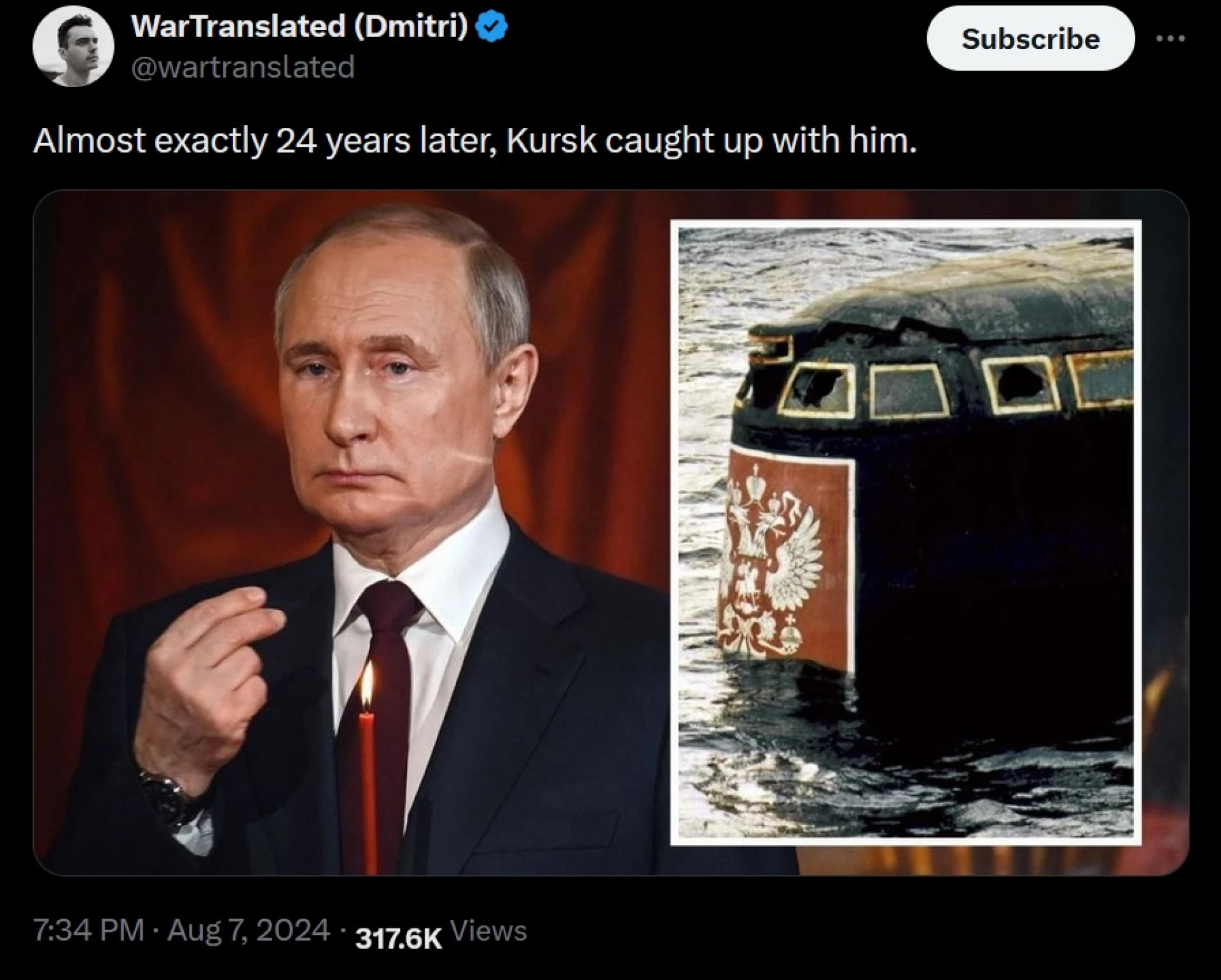Open the inset submarine photo

coord(906,533)
